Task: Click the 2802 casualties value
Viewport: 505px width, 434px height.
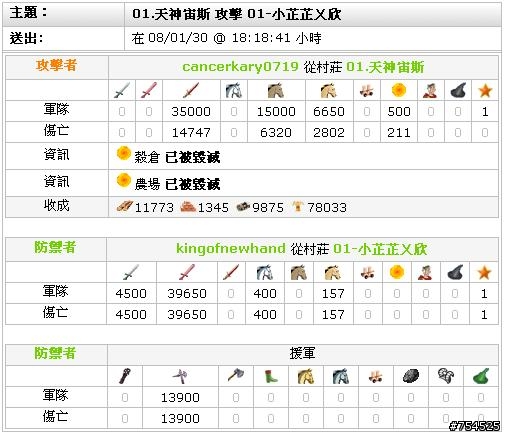Action: point(329,133)
